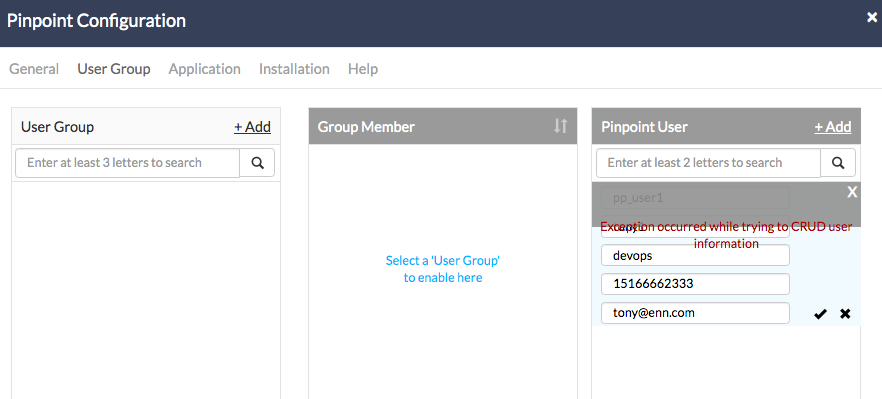Confirm user edit with the checkmark icon
This screenshot has width=882, height=399.
pyautogui.click(x=820, y=314)
